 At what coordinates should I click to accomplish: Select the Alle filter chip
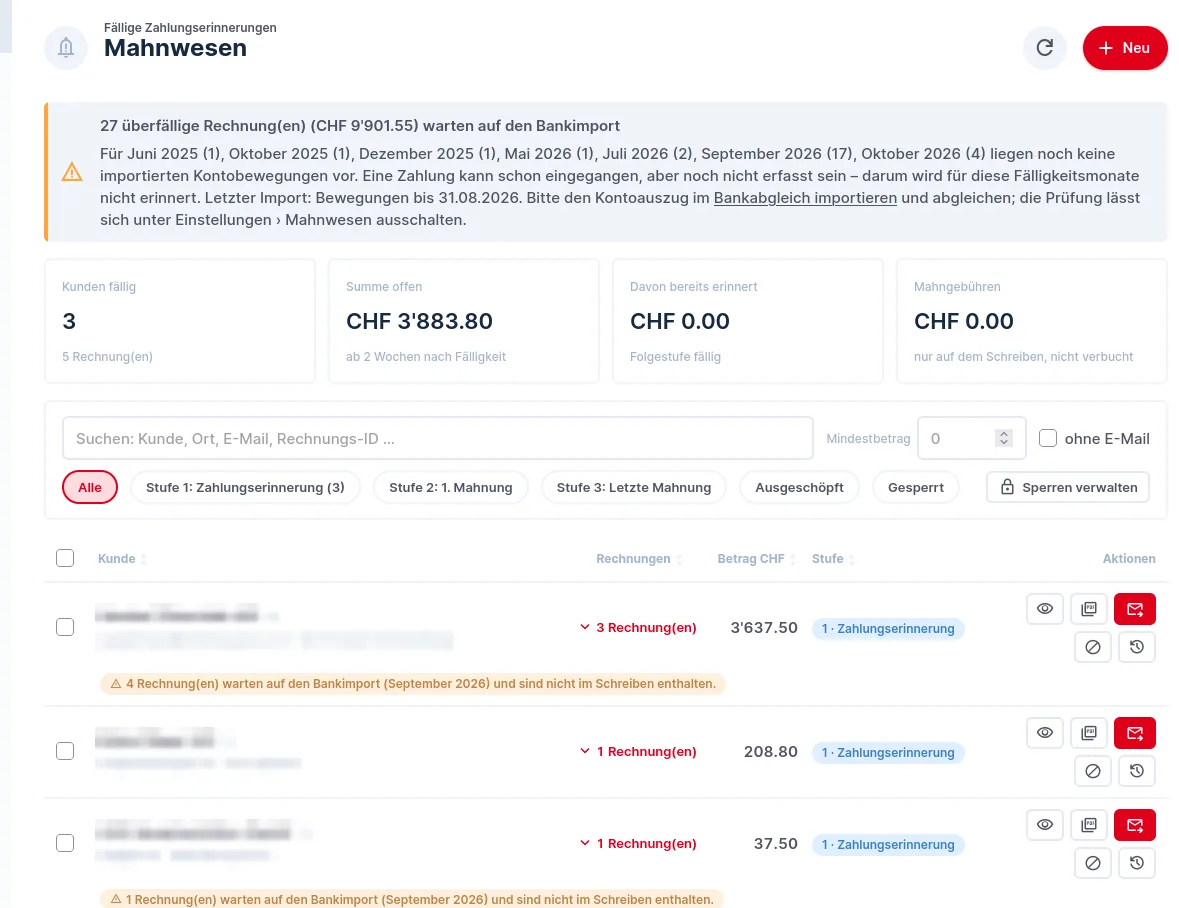[x=89, y=487]
